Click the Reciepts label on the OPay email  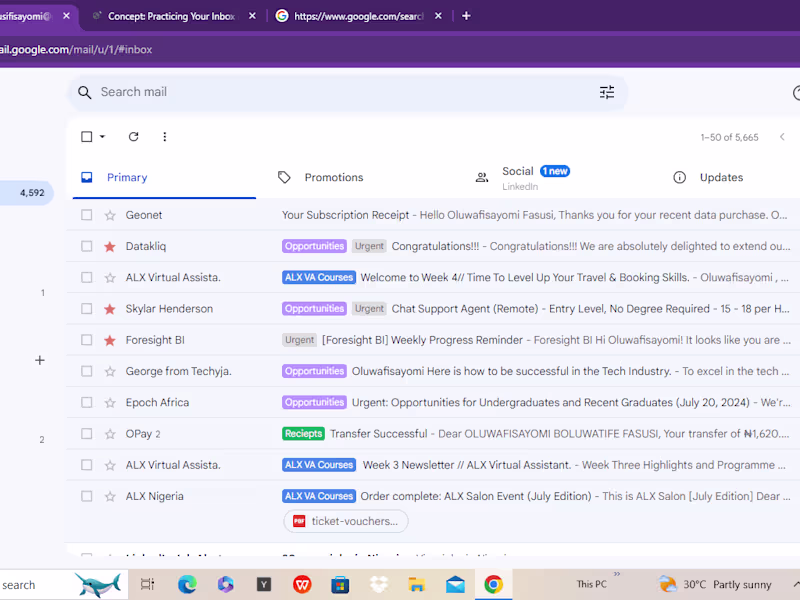coord(304,434)
